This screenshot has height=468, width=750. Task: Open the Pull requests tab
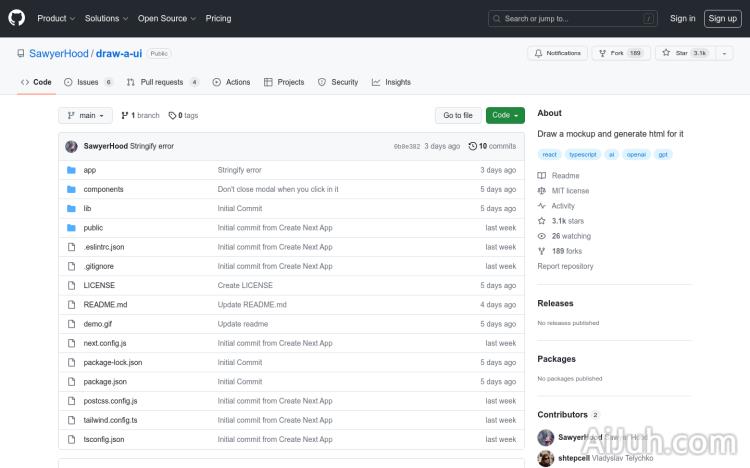162,82
